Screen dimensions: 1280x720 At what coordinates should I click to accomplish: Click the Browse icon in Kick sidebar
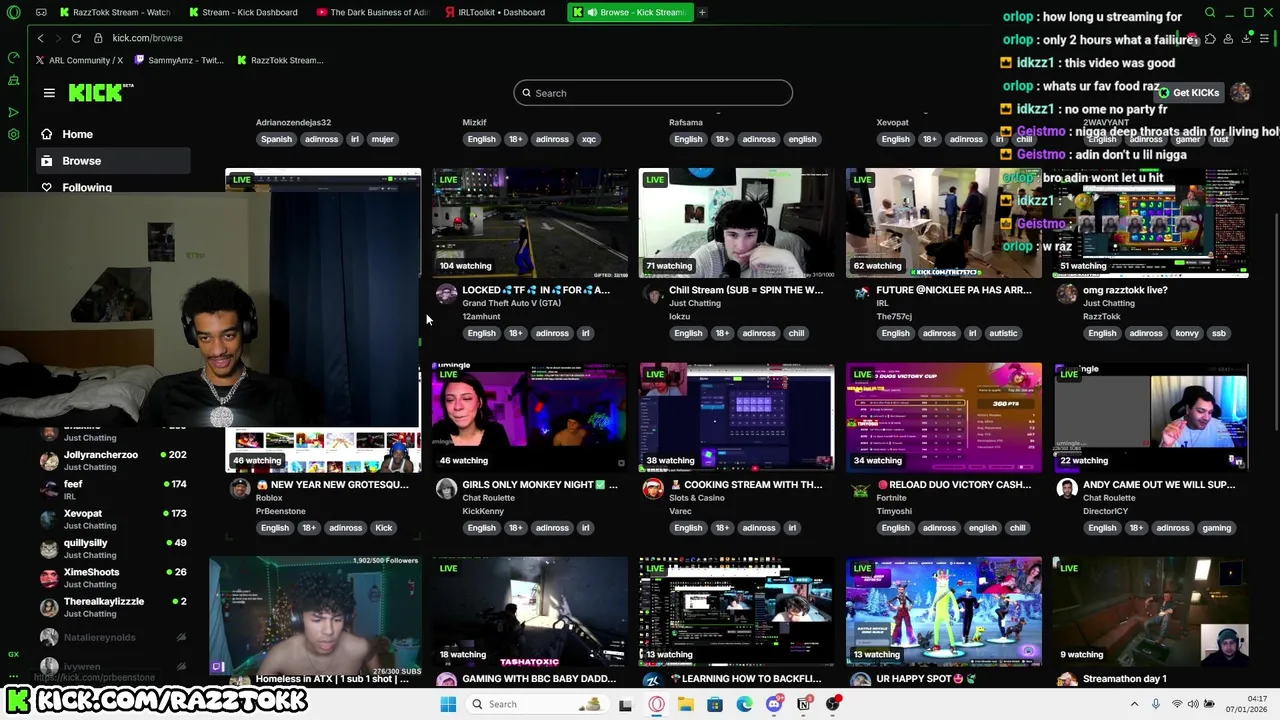coord(46,161)
